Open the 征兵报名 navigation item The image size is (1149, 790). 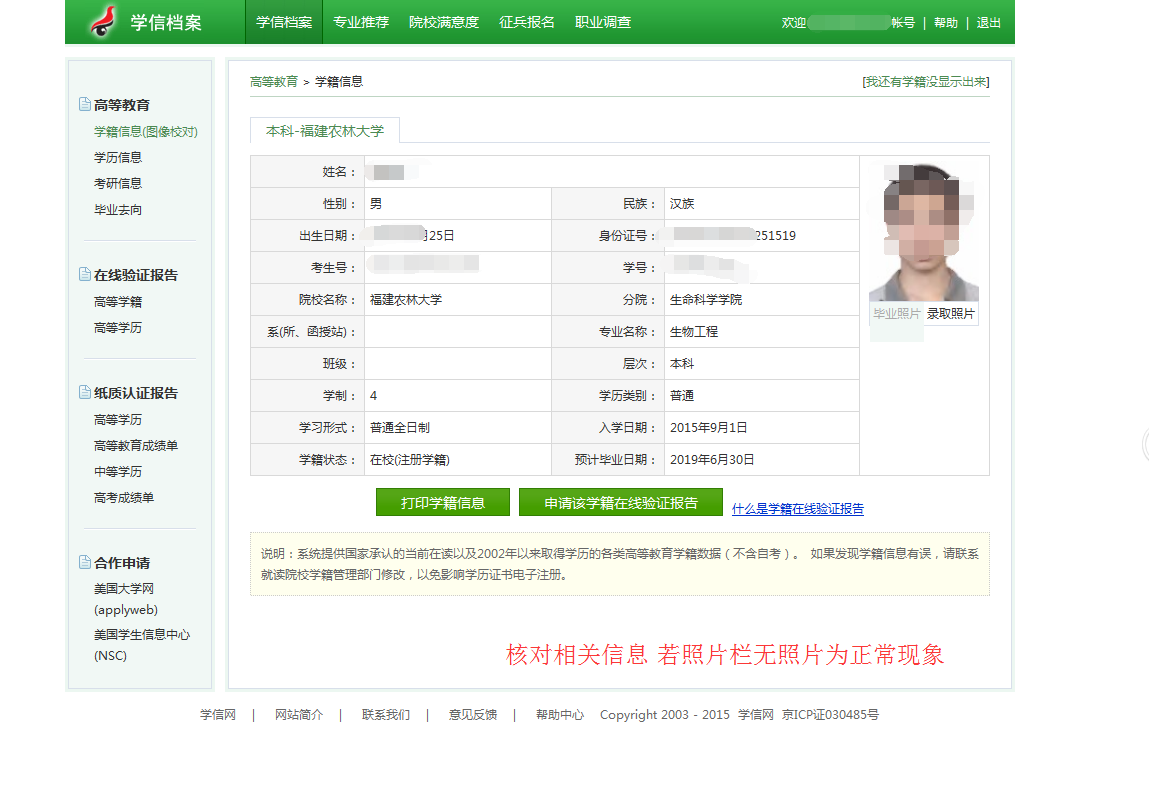526,22
